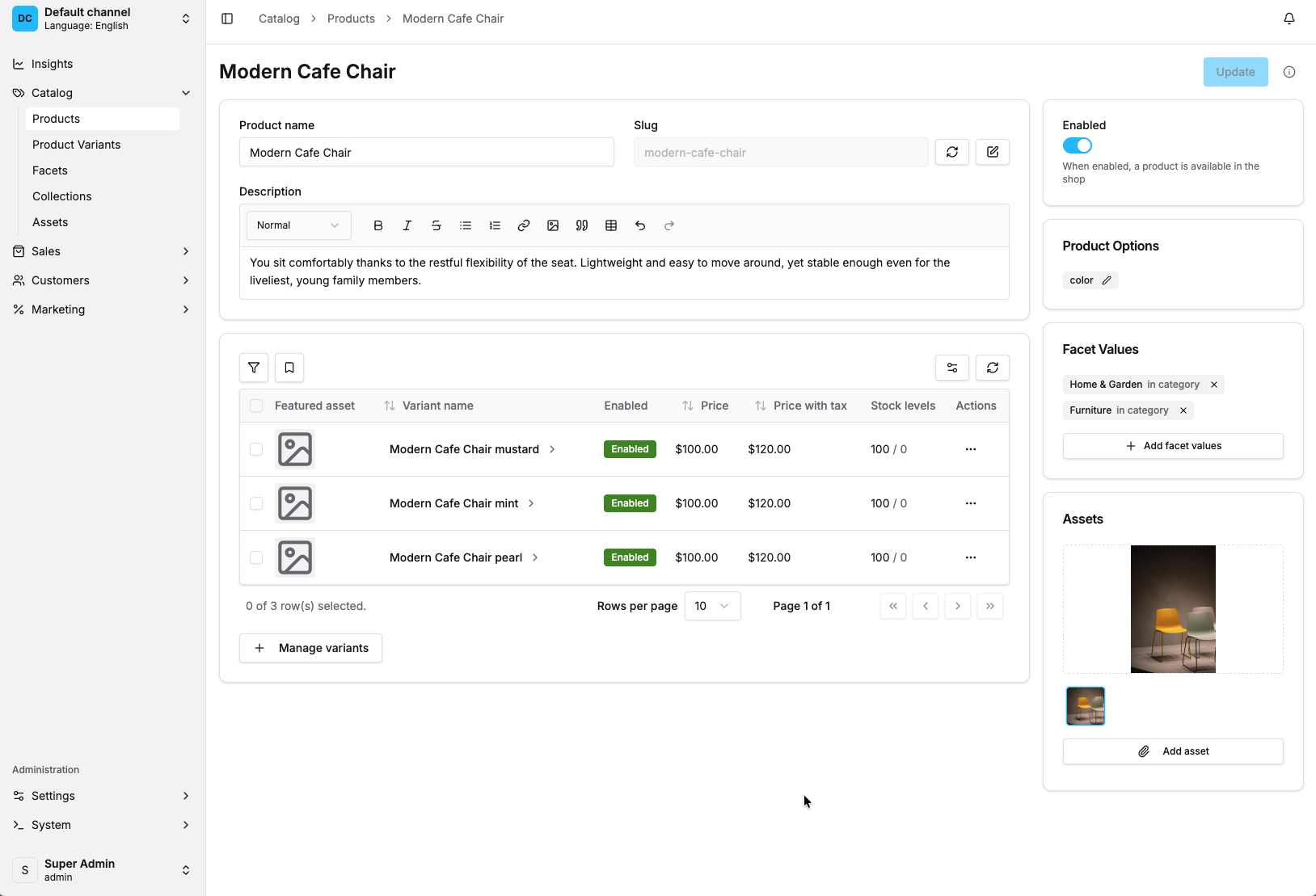Insert an image in description
The image size is (1316, 896).
[x=553, y=225]
